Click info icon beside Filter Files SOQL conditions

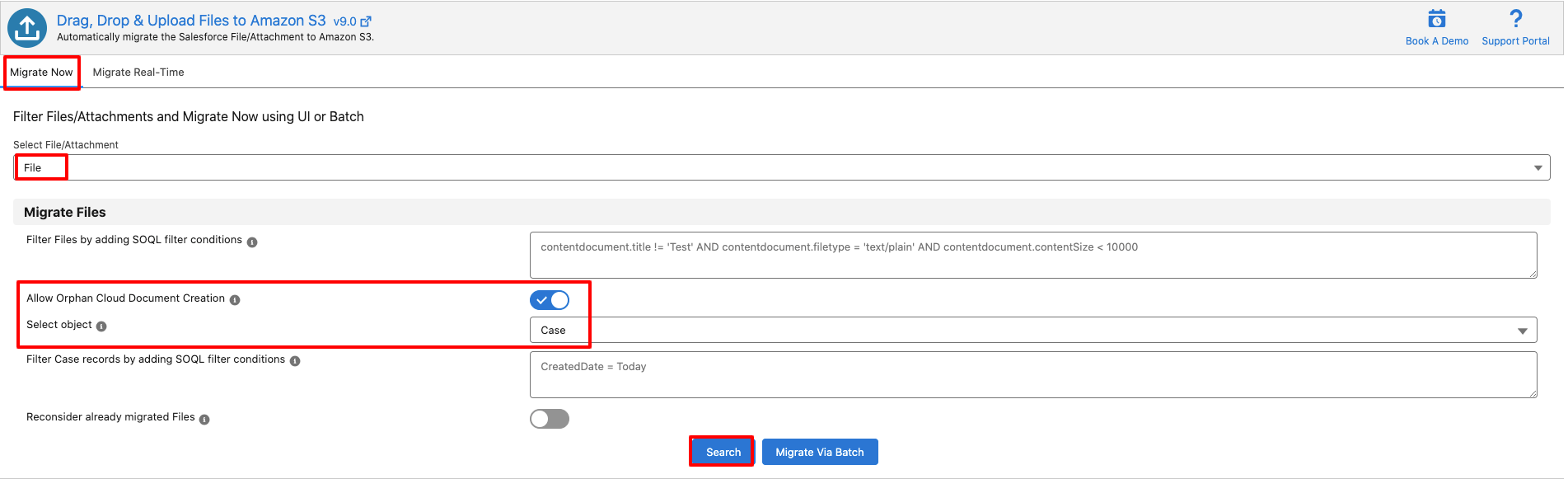pyautogui.click(x=252, y=242)
